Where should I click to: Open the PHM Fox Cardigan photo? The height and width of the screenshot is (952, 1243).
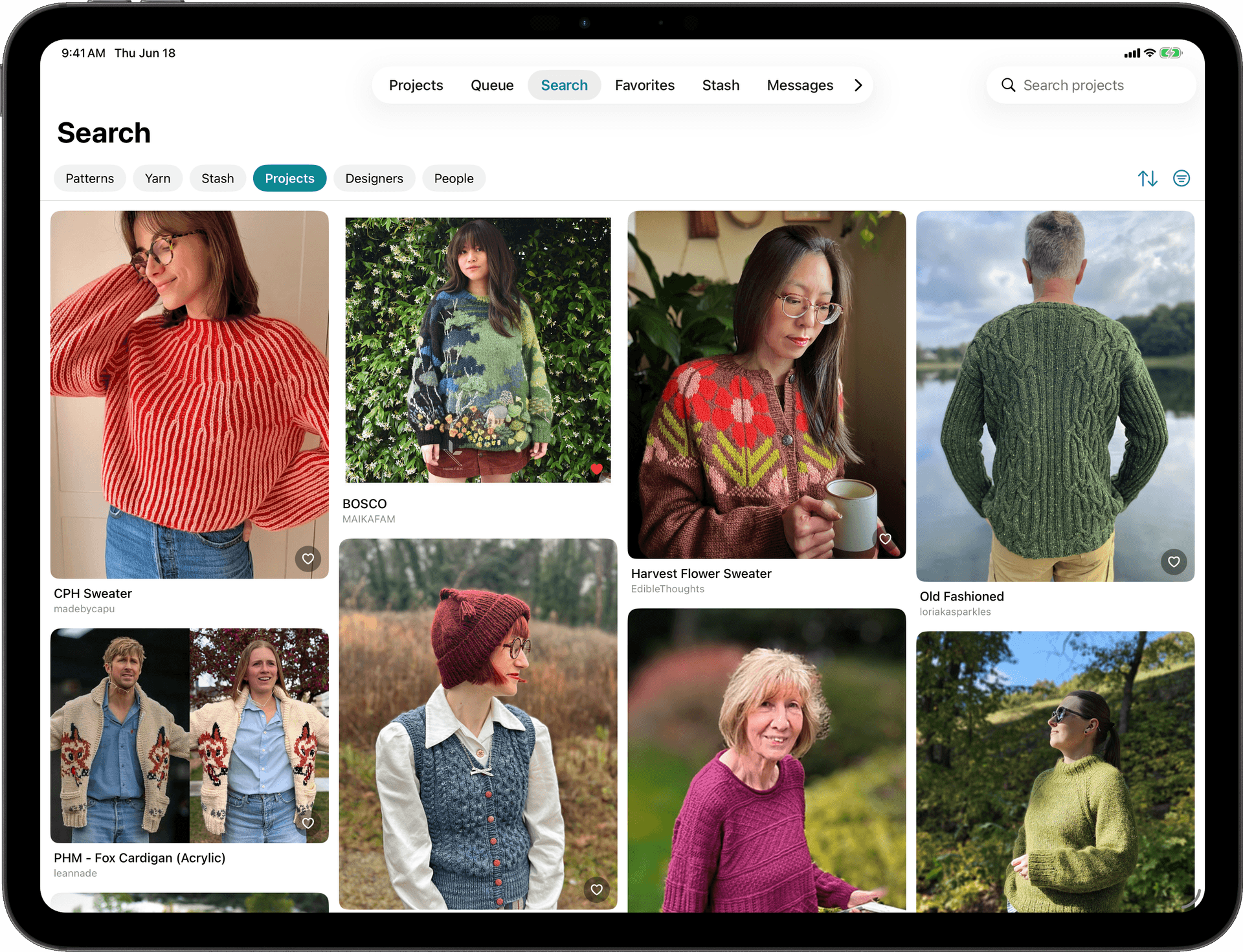[190, 736]
